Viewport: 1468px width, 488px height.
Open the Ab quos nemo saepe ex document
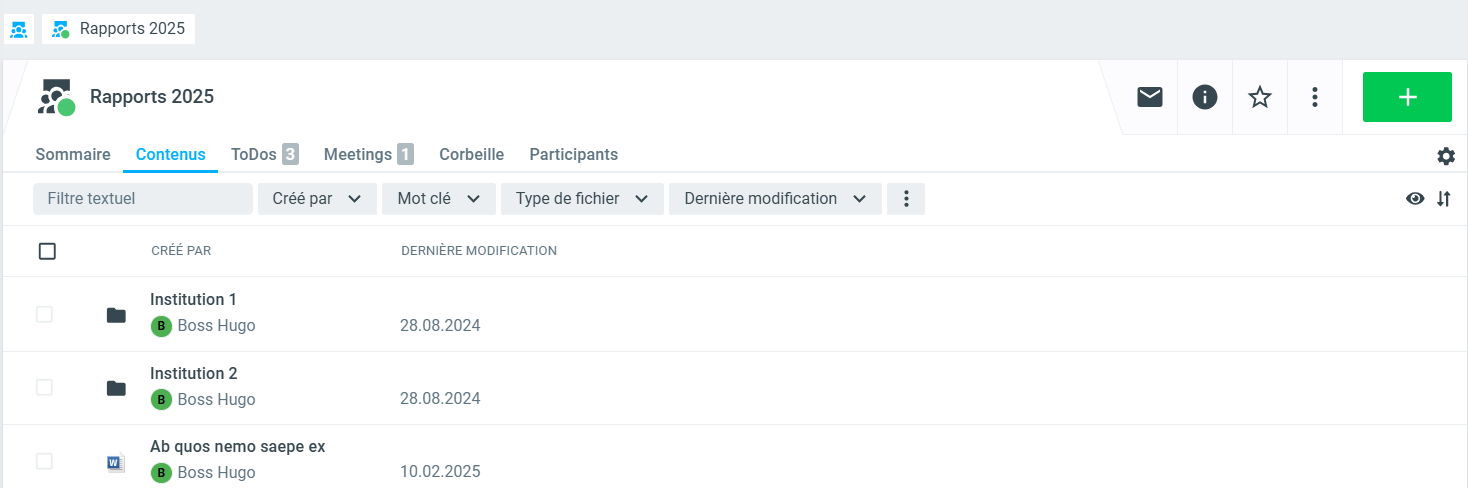point(237,447)
